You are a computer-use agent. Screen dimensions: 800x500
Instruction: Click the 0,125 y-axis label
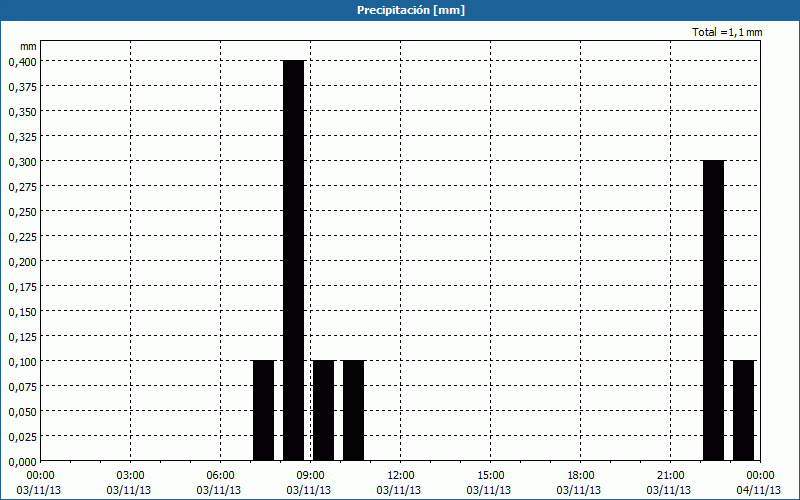(22, 337)
